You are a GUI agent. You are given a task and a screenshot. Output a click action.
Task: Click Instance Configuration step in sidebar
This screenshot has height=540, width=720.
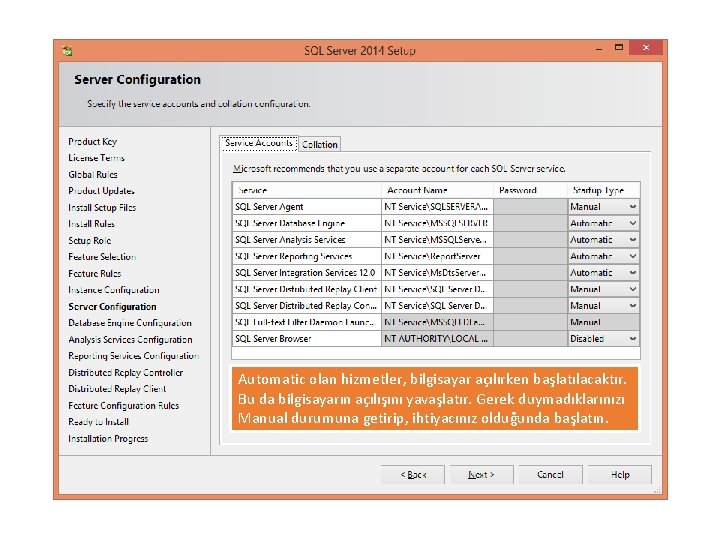click(x=114, y=290)
